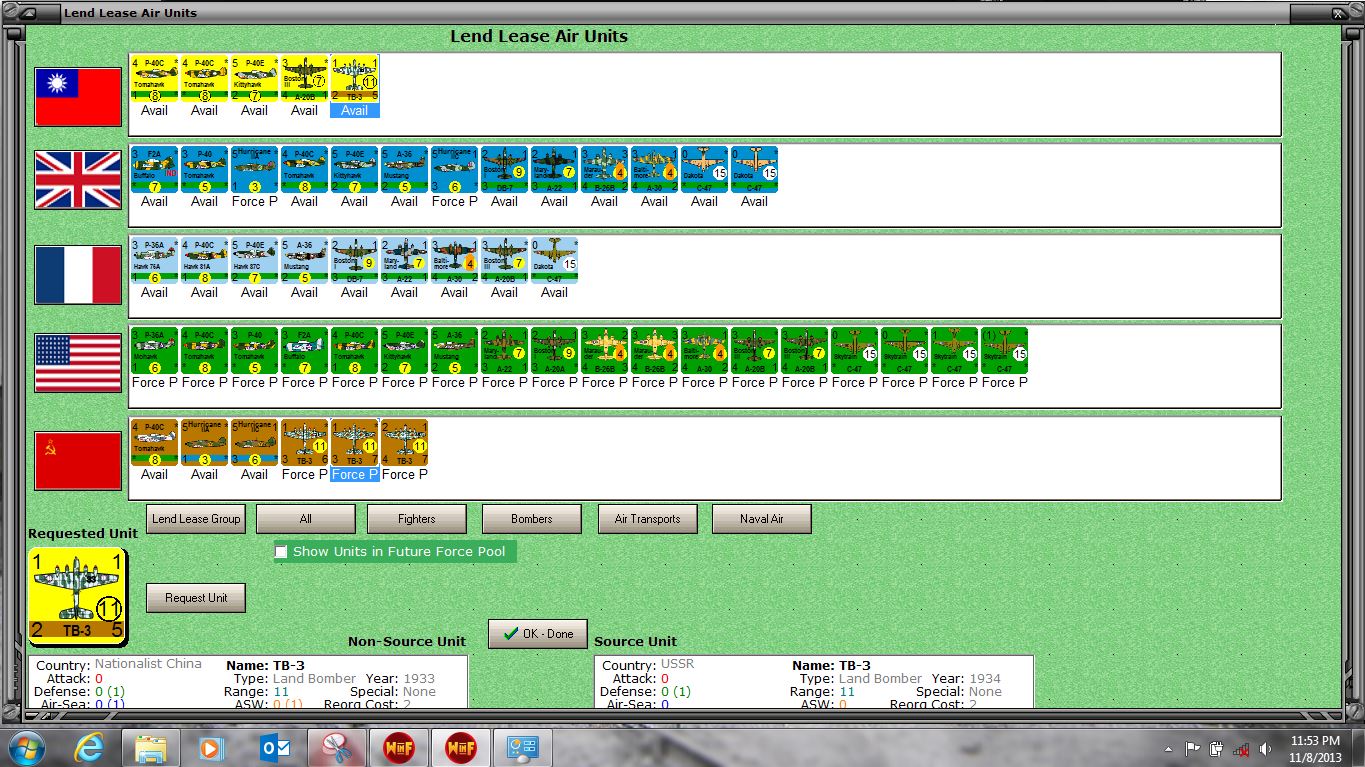Click the Soviet Union flag

click(x=78, y=461)
